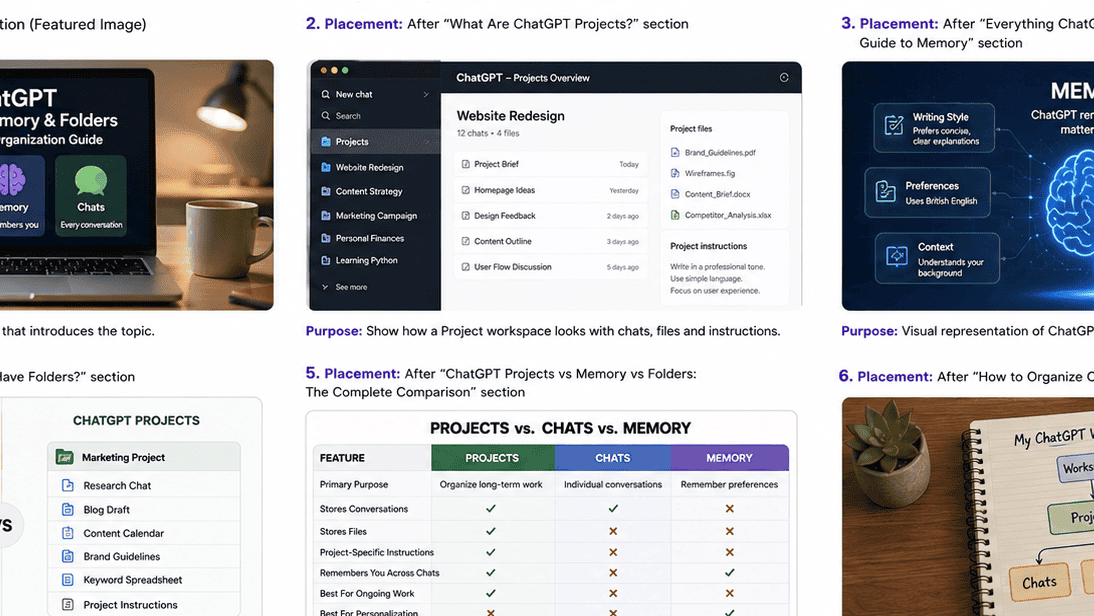Viewport: 1094px width, 616px height.
Task: Select the FEATURE column header
Action: pos(372,458)
